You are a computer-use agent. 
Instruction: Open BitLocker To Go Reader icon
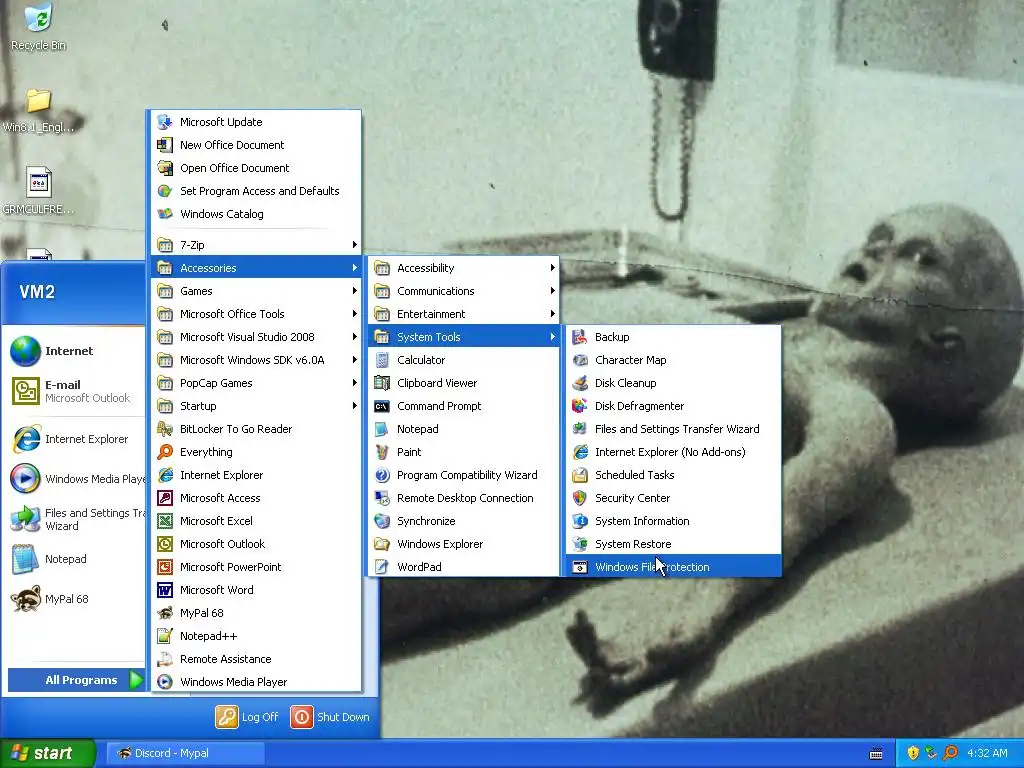tap(165, 429)
